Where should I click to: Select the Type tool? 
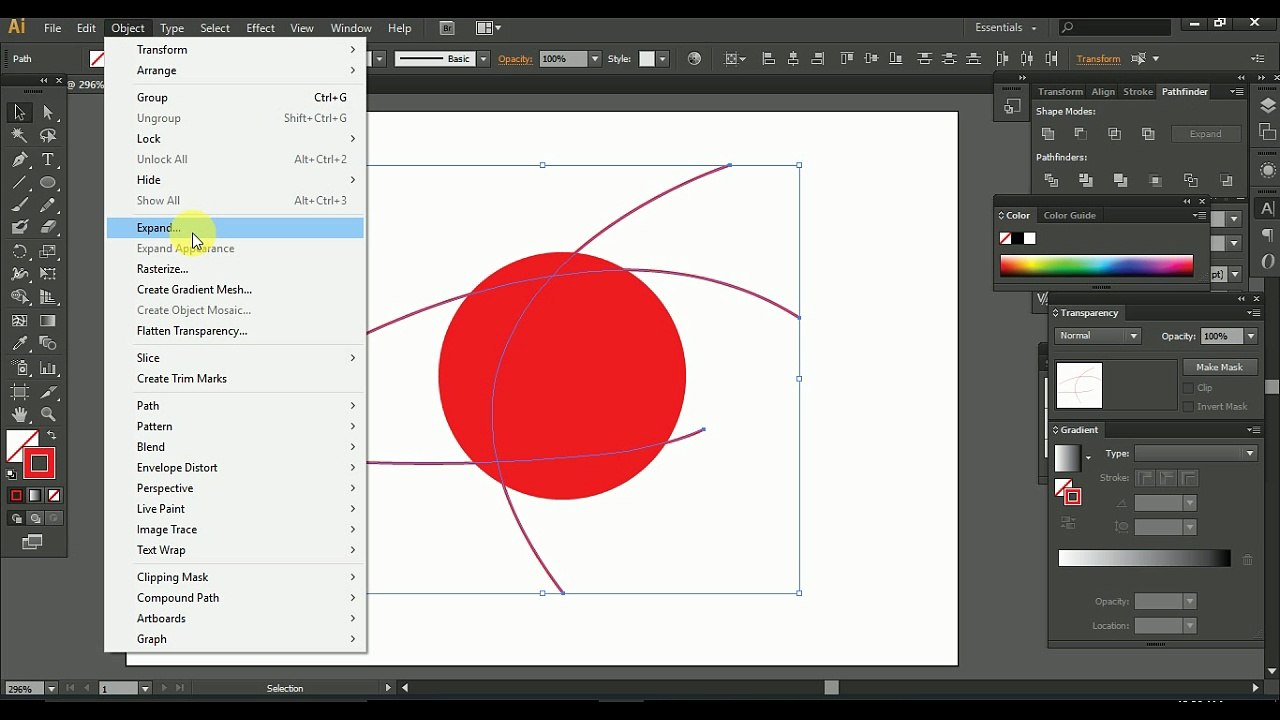tap(48, 160)
